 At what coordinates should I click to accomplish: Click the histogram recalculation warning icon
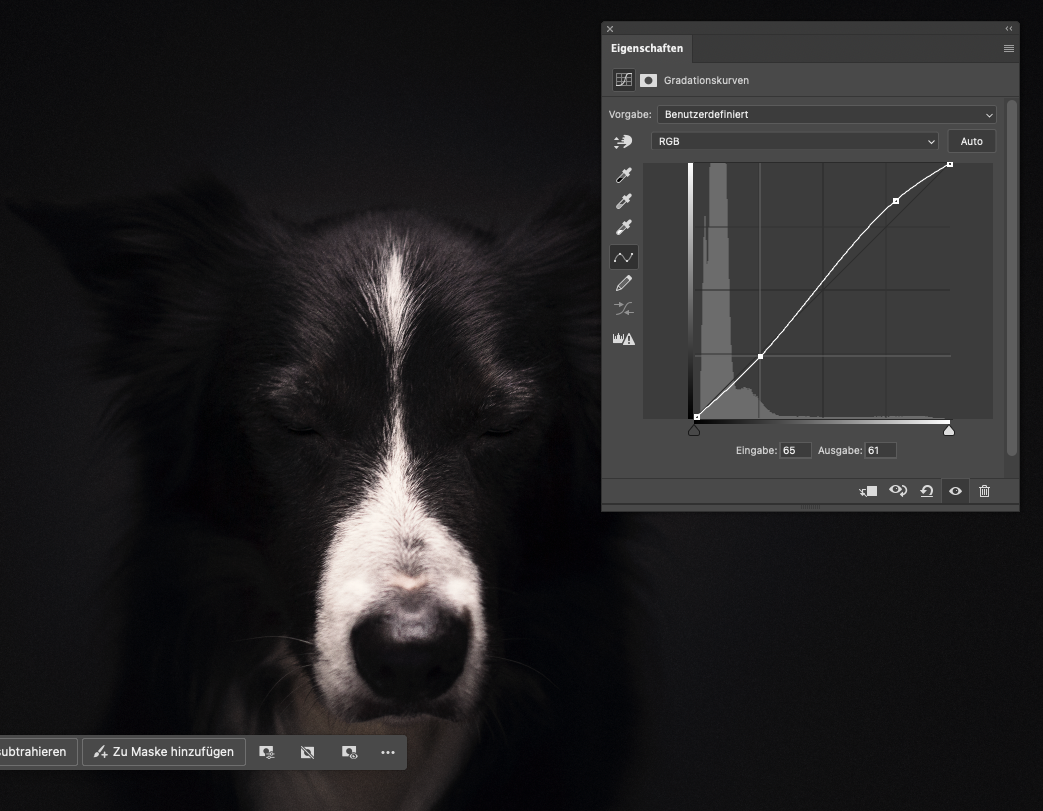coord(624,339)
